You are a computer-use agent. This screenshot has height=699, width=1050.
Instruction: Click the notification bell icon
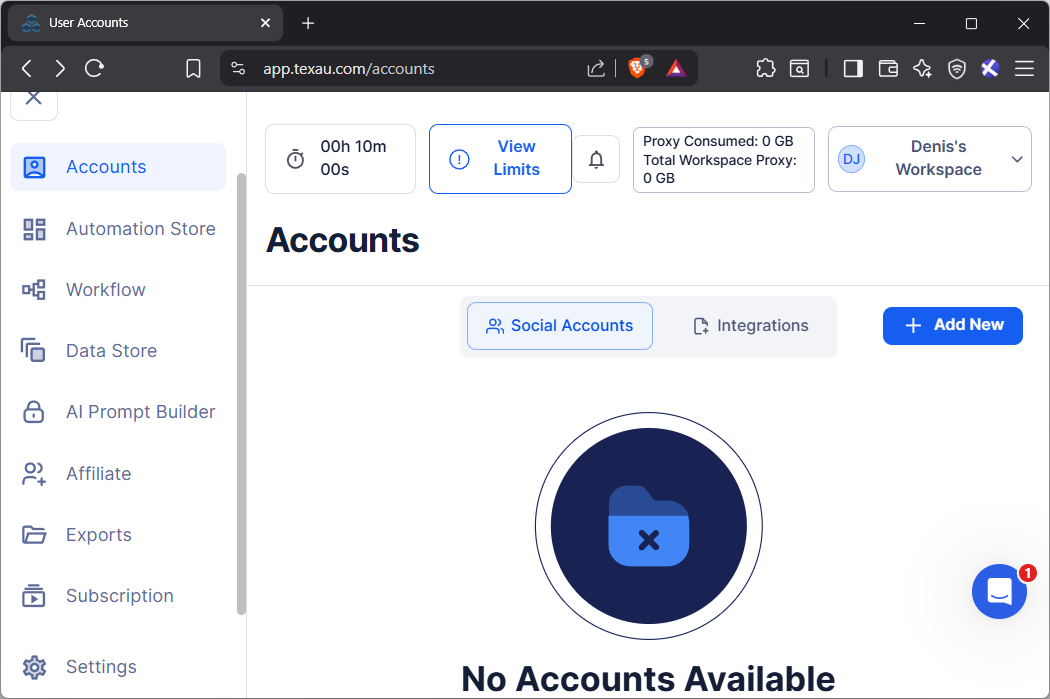pyautogui.click(x=596, y=159)
